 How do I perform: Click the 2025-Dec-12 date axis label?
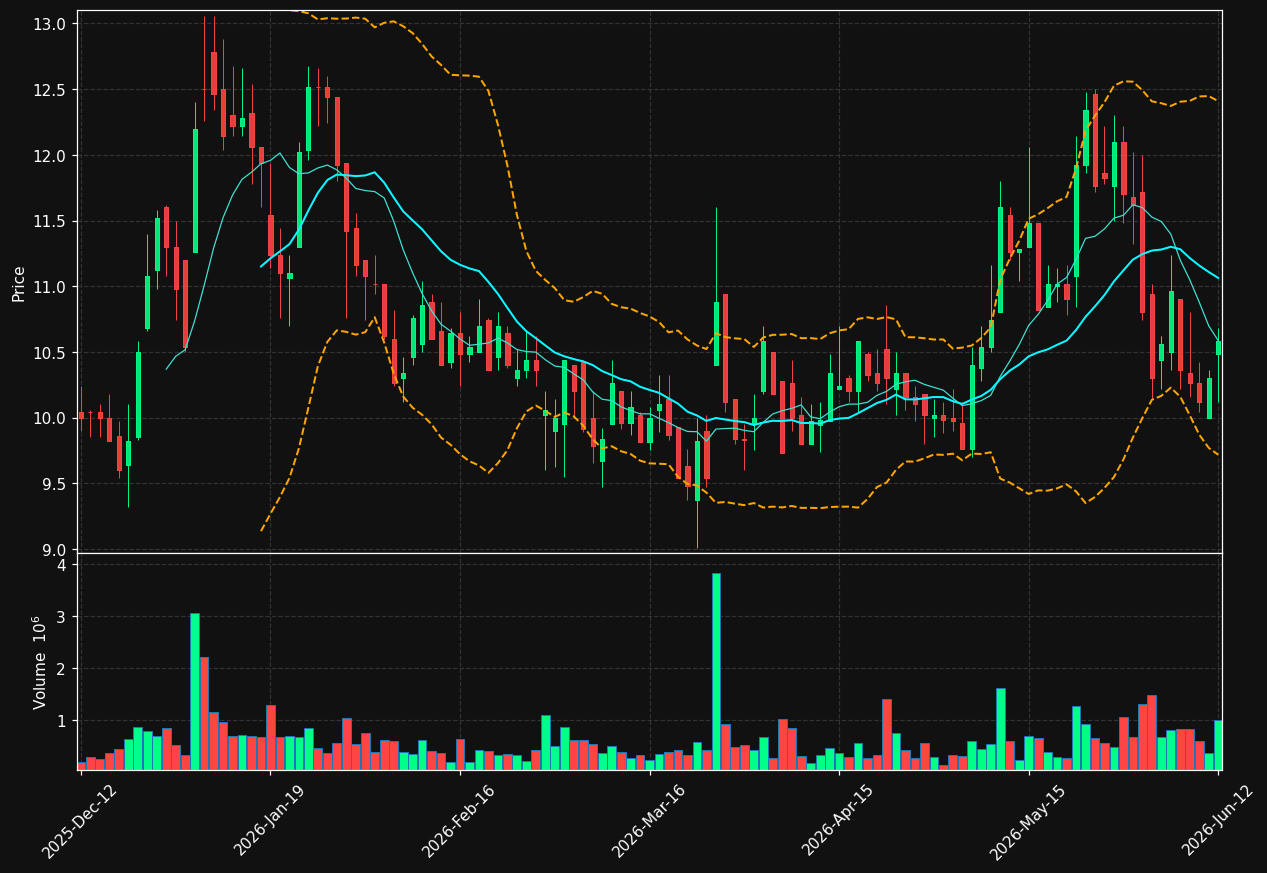click(x=80, y=821)
